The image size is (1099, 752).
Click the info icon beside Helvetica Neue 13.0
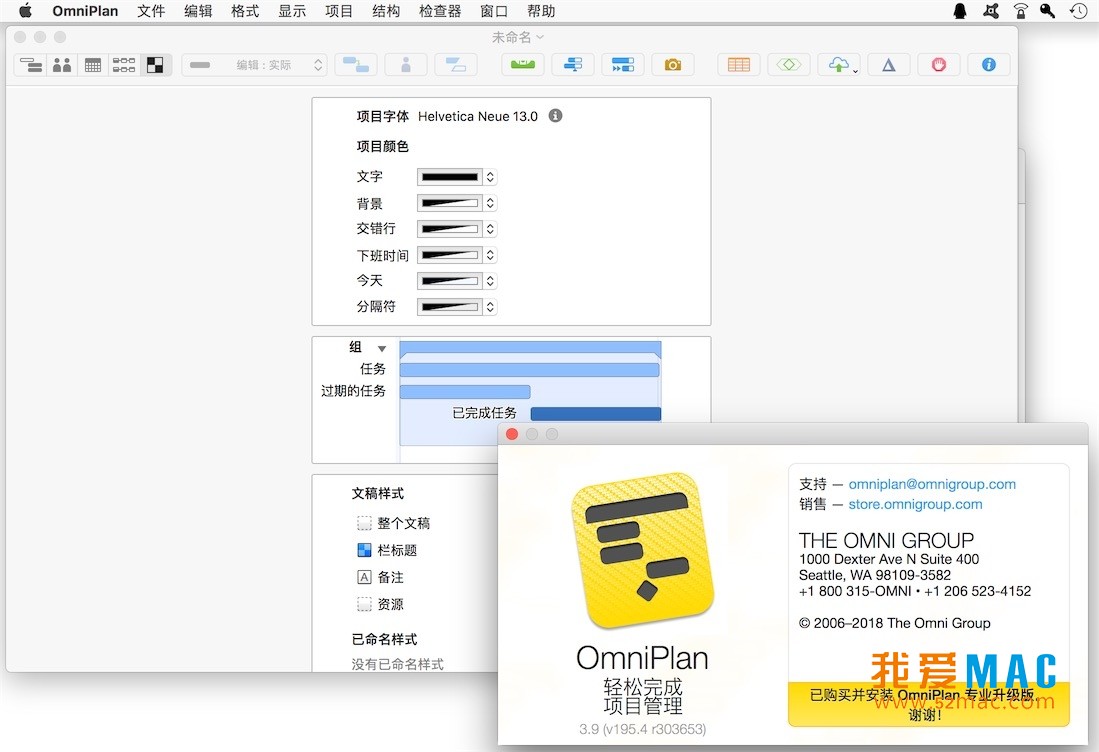(555, 116)
